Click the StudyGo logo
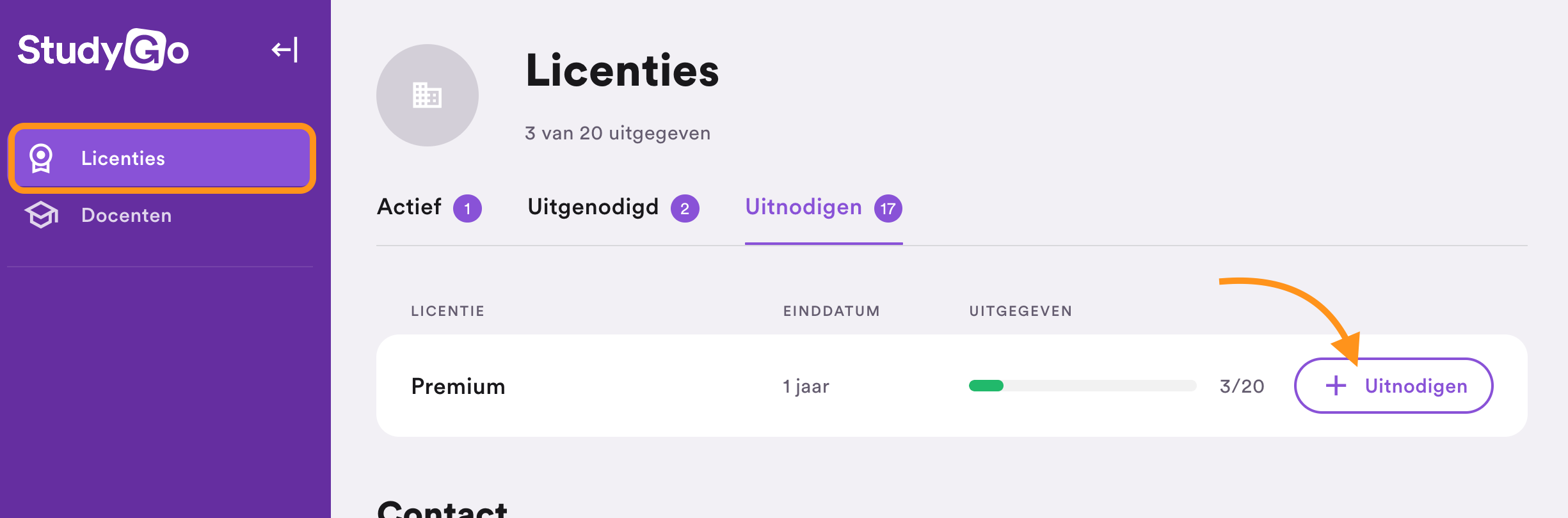1568x518 pixels. pos(103,50)
